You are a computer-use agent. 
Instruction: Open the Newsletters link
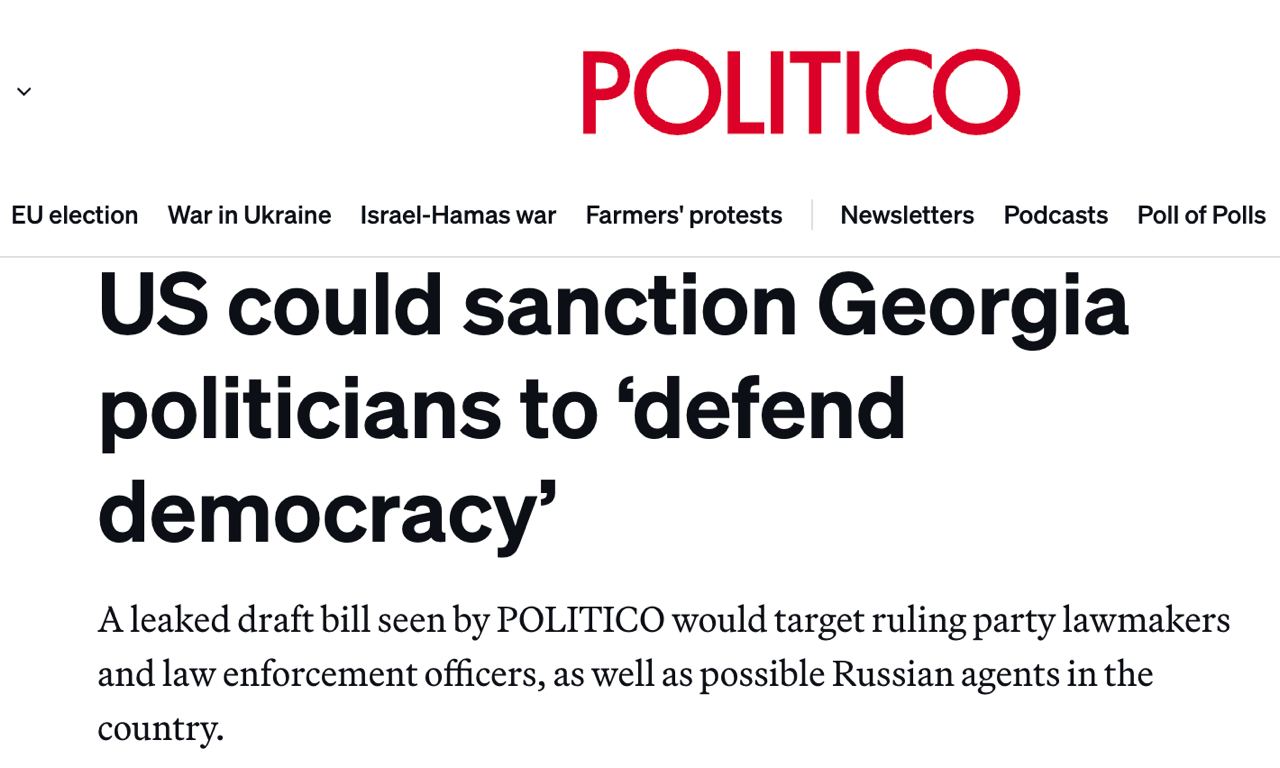(x=907, y=215)
